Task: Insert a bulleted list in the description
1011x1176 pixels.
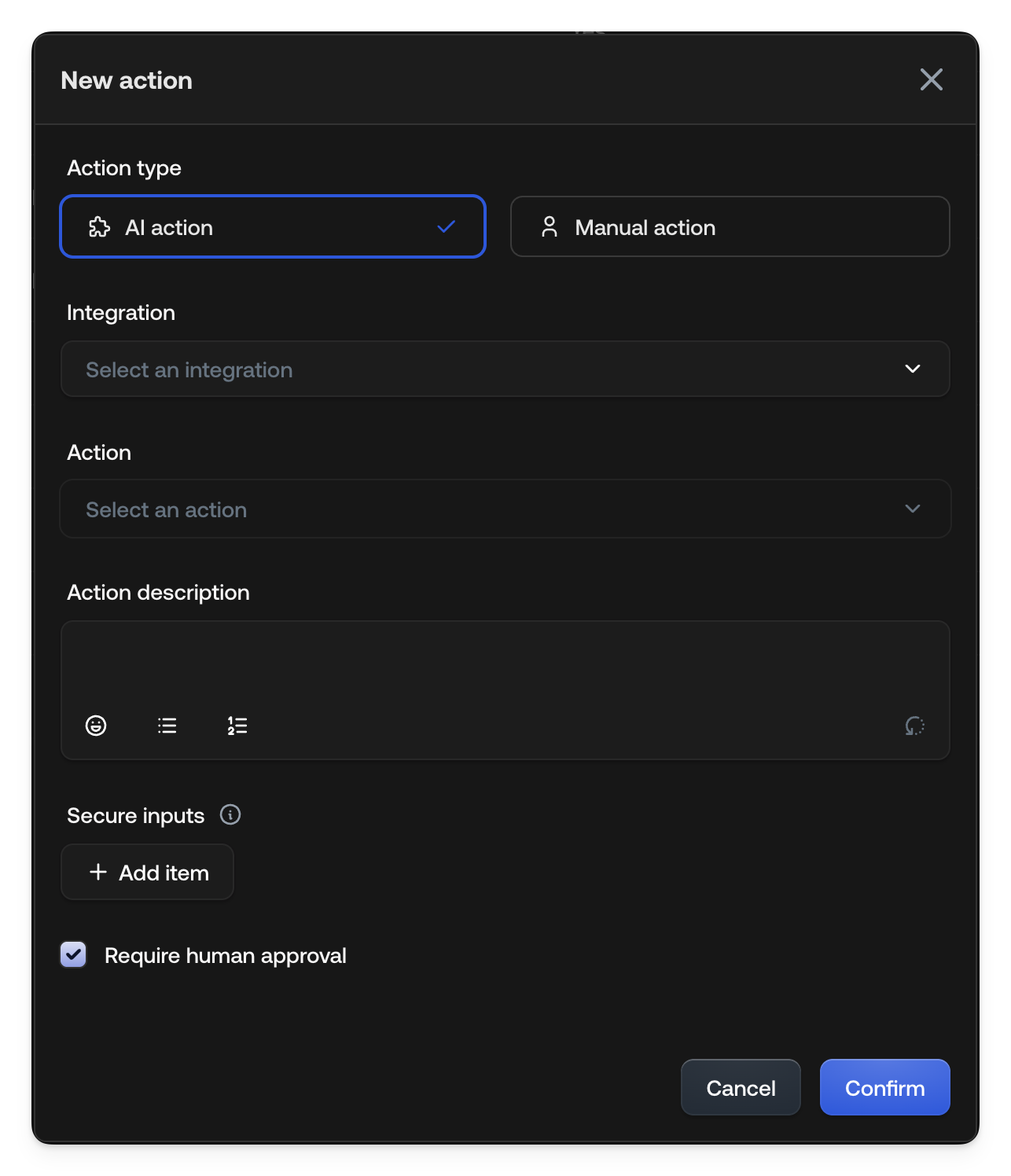Action: (x=167, y=725)
